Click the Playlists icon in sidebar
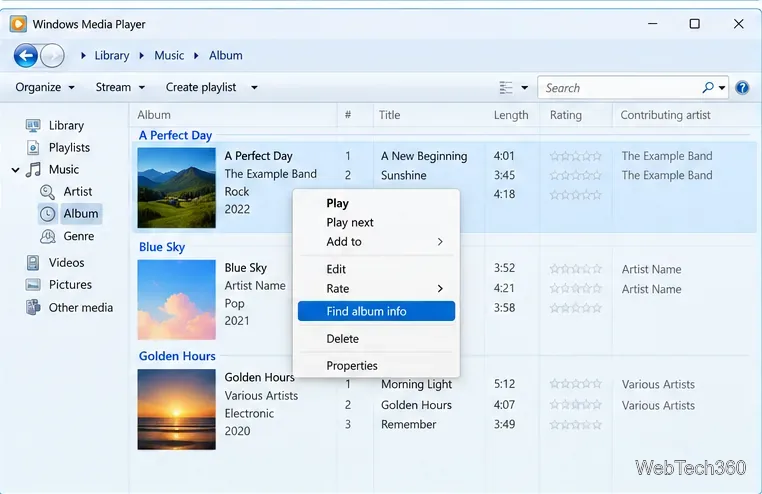Image resolution: width=762 pixels, height=494 pixels. 33,147
